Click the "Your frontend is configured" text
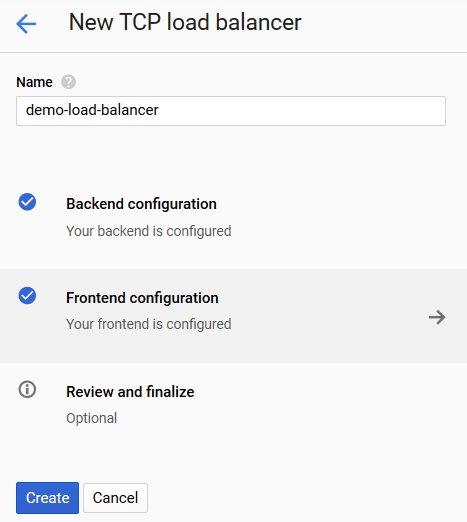The height and width of the screenshot is (522, 467). (149, 324)
